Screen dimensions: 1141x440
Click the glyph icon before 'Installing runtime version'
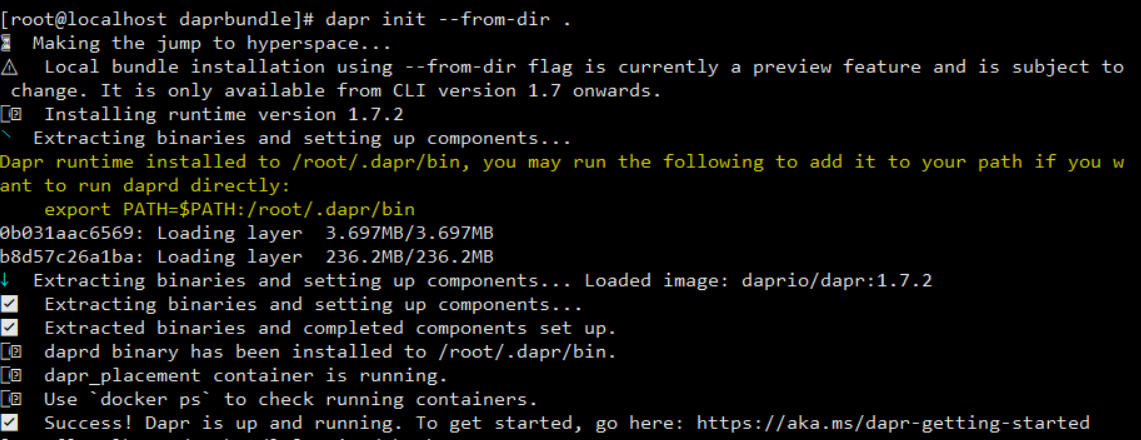11,115
